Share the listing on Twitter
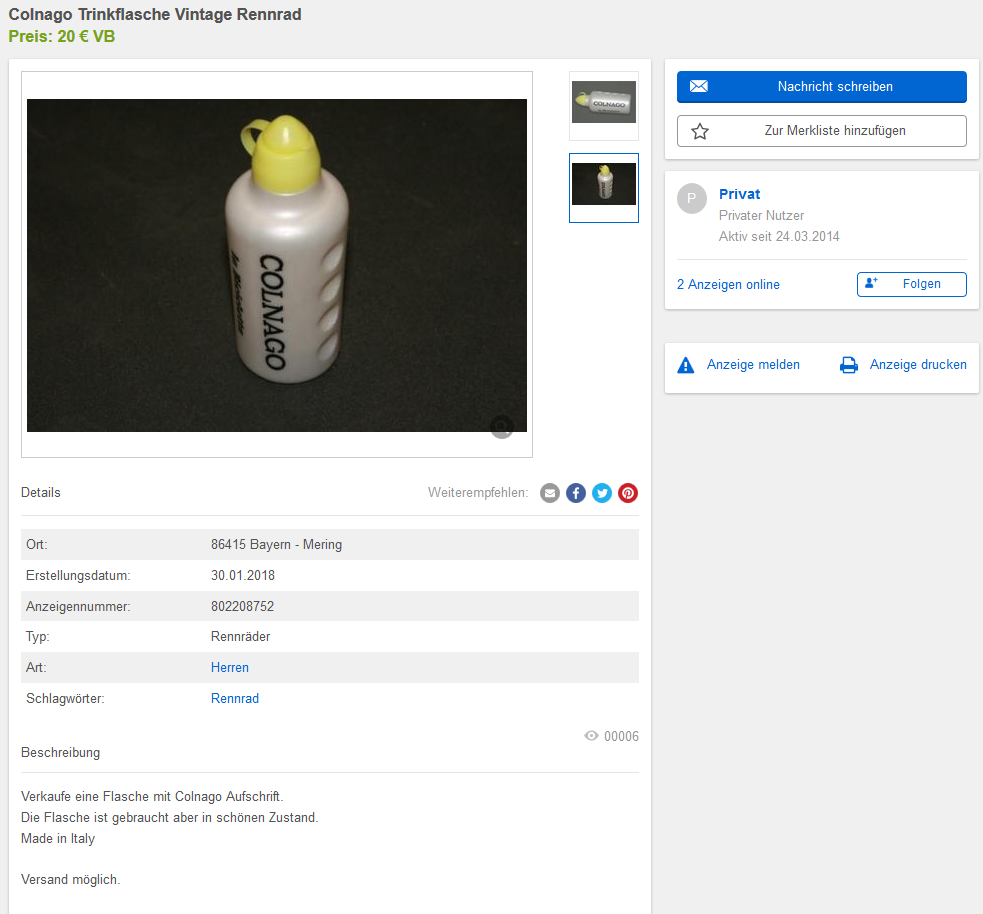 [602, 493]
